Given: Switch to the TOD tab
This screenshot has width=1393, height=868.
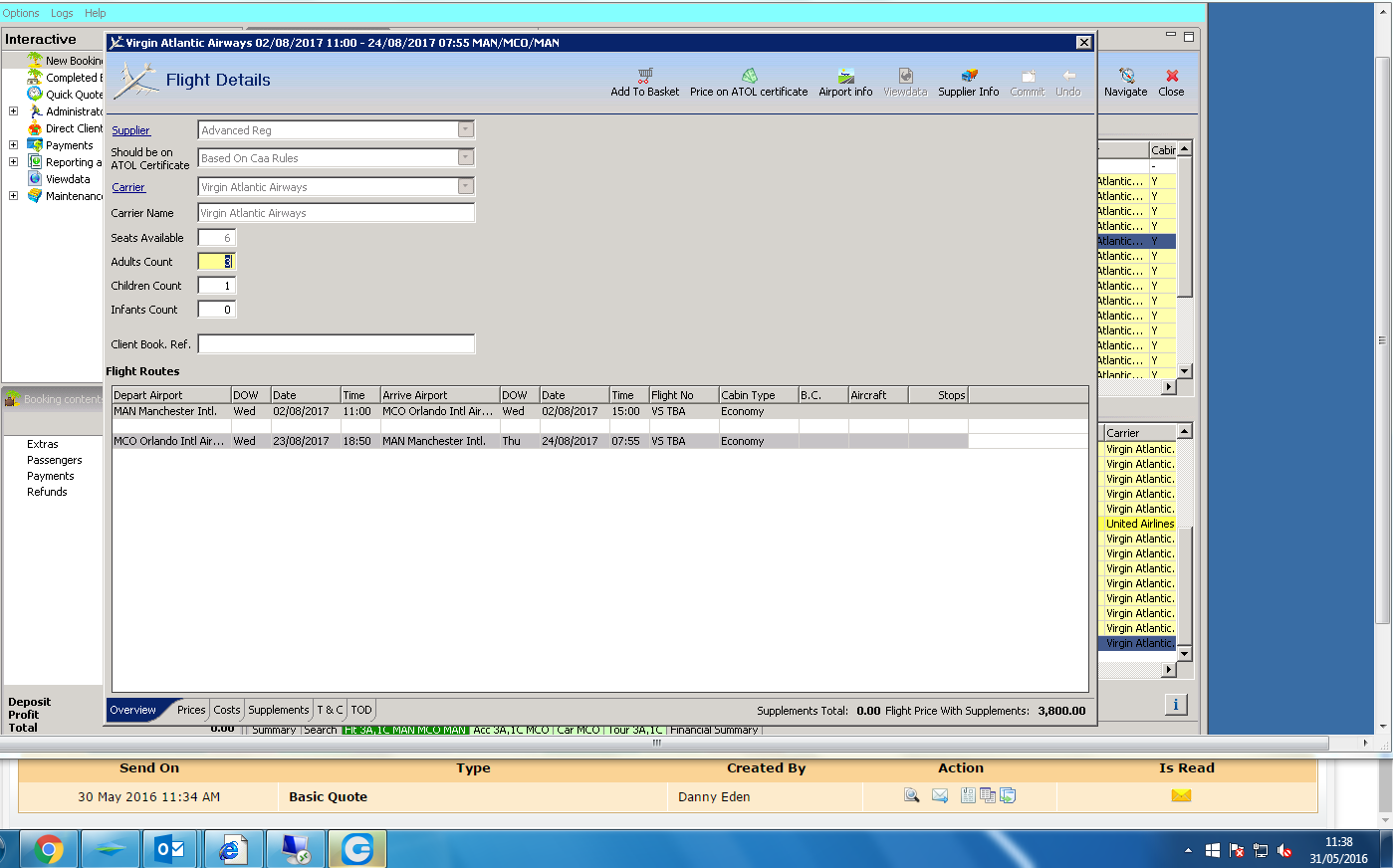Looking at the screenshot, I should pos(361,710).
